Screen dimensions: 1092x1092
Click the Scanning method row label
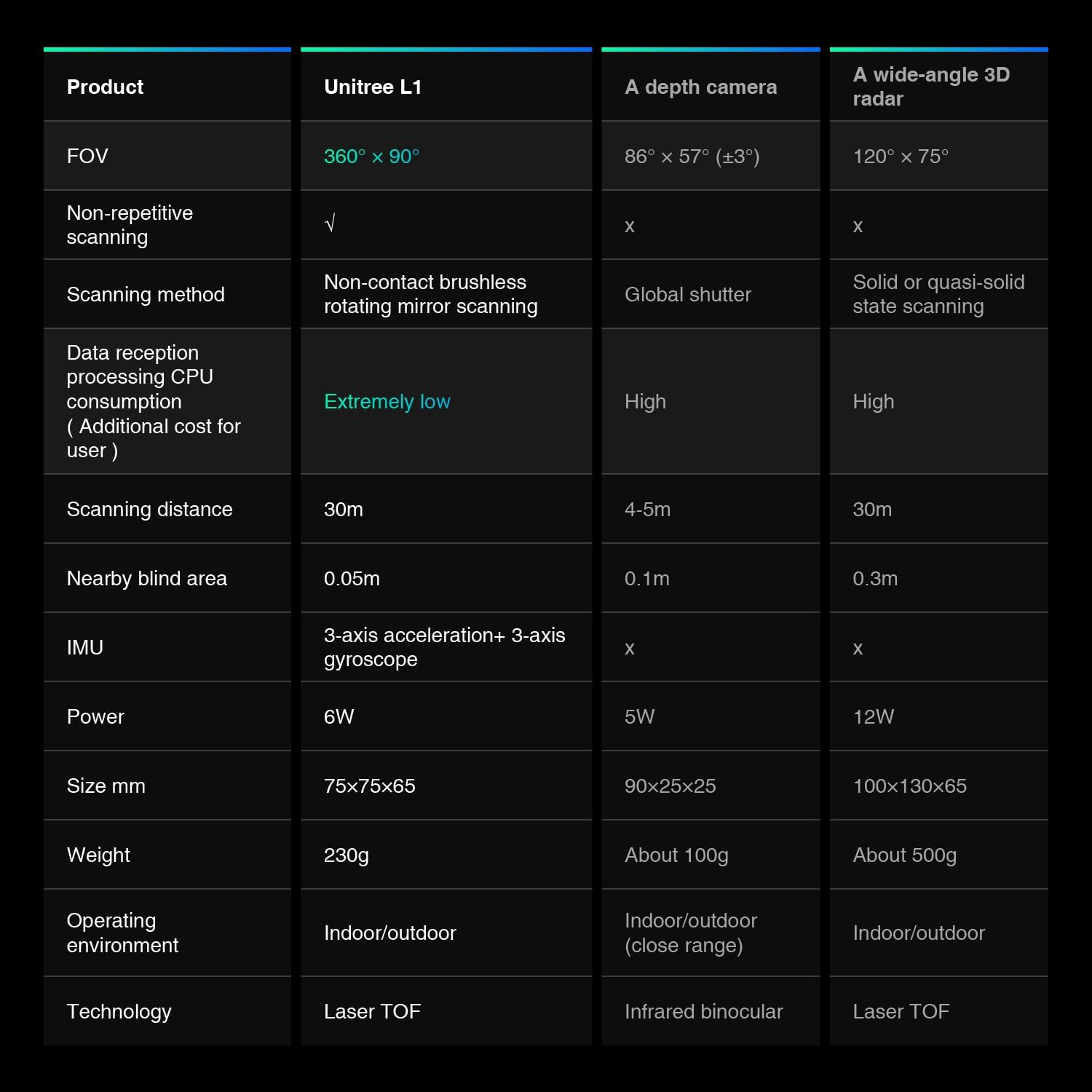(x=146, y=295)
